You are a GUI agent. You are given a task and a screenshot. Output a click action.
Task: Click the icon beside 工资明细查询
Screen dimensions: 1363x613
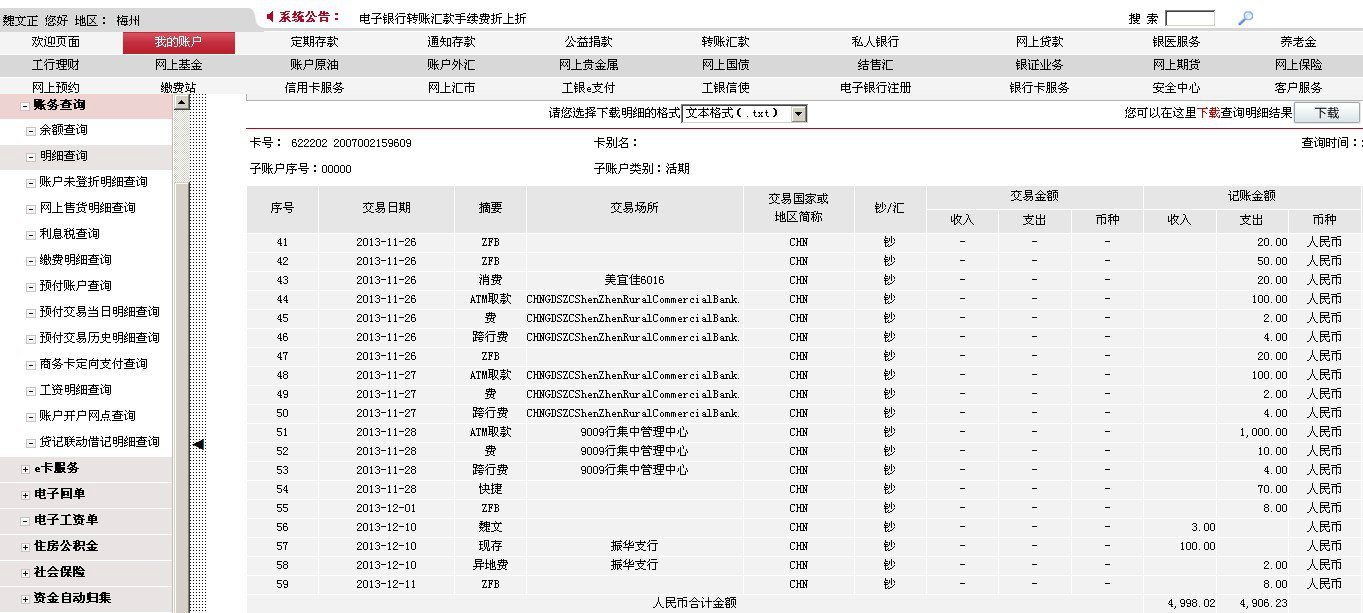point(31,390)
